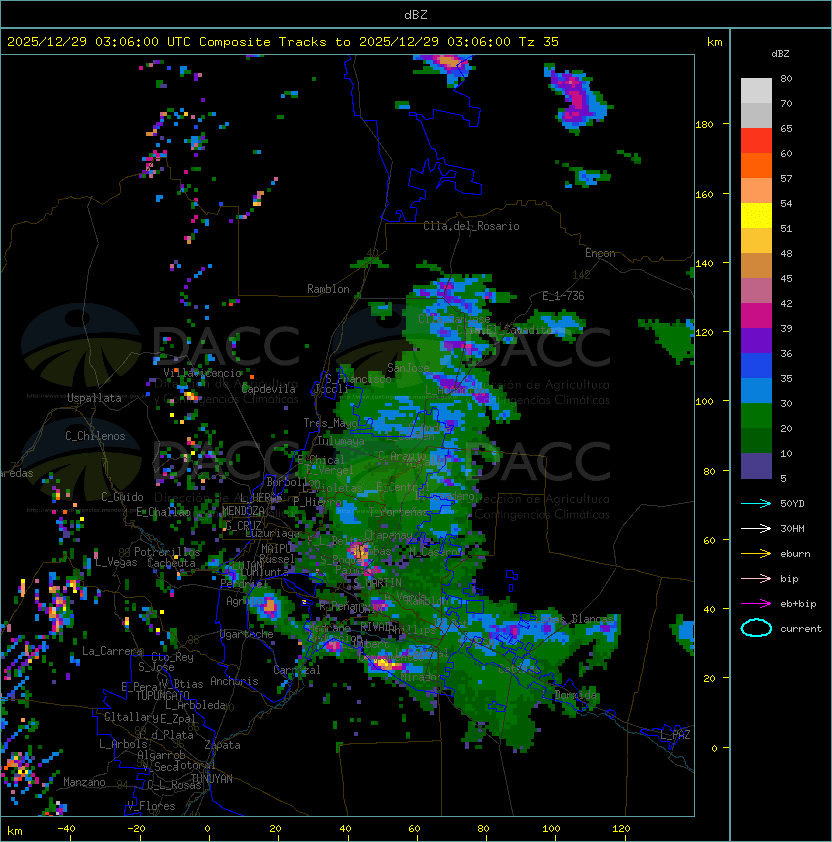Select the yellow eburn arrow legend symbol
This screenshot has height=842, width=832.
(756, 554)
